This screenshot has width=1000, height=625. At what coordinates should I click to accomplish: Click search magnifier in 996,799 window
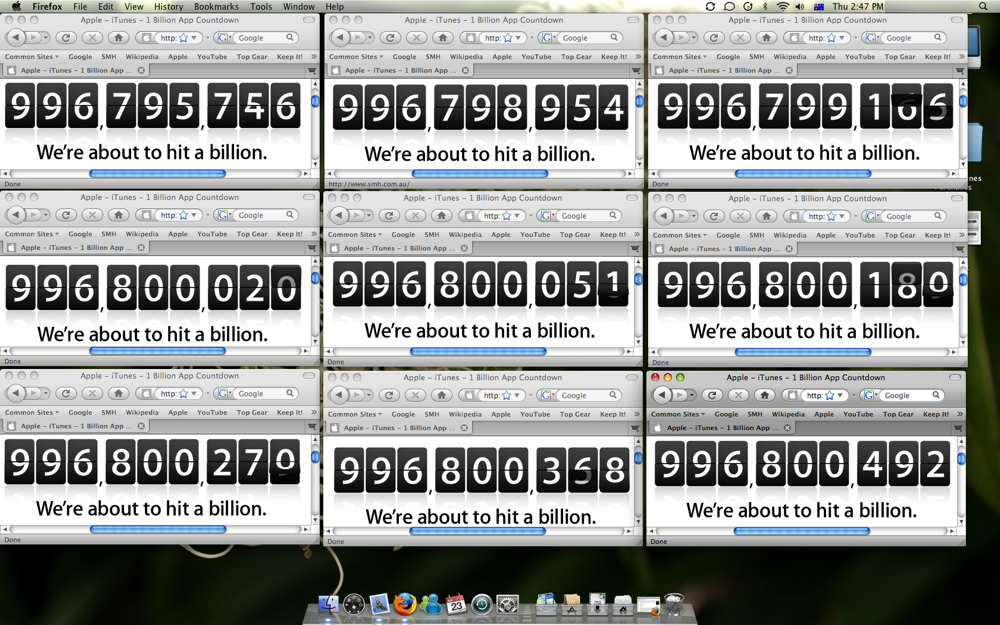click(937, 38)
